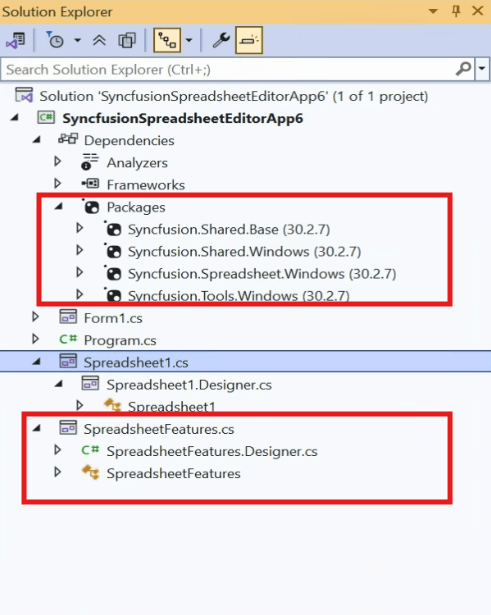This screenshot has width=491, height=615.
Task: Expand the SpreadsheetFeatures.Designer.cs node
Action: tap(58, 450)
